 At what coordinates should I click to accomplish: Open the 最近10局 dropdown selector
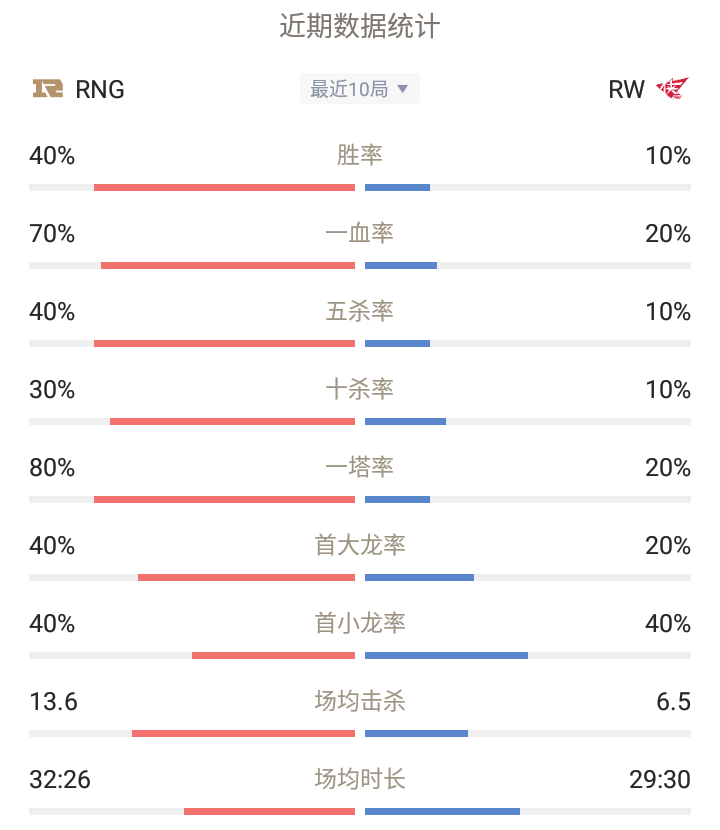359,88
